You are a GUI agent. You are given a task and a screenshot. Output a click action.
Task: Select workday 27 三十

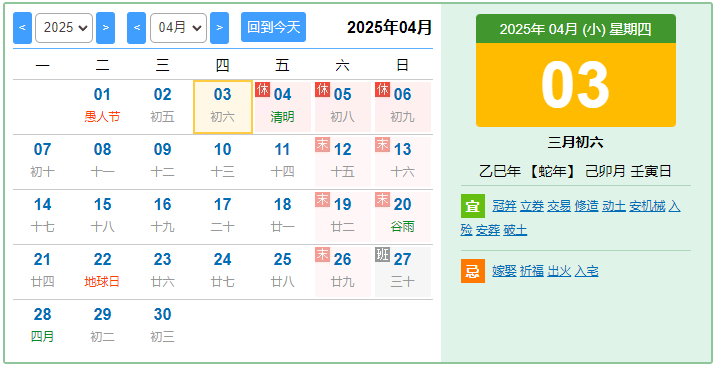click(x=403, y=272)
